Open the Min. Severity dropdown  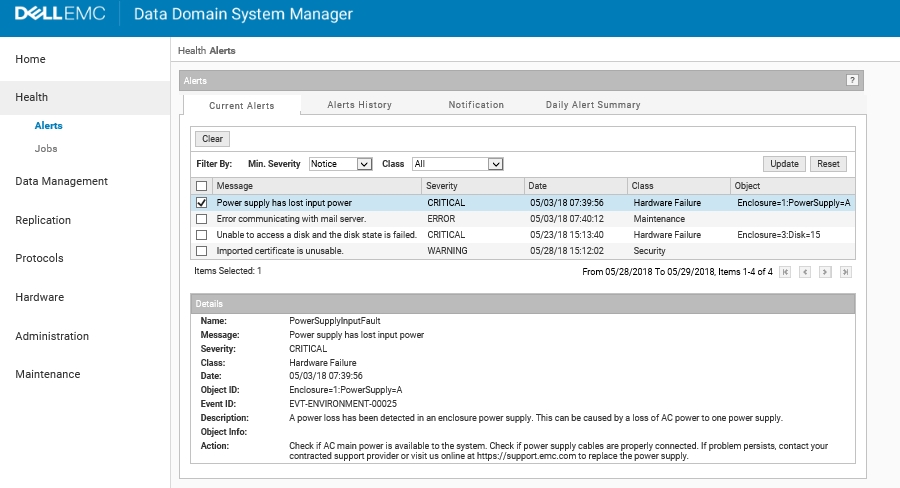point(340,164)
